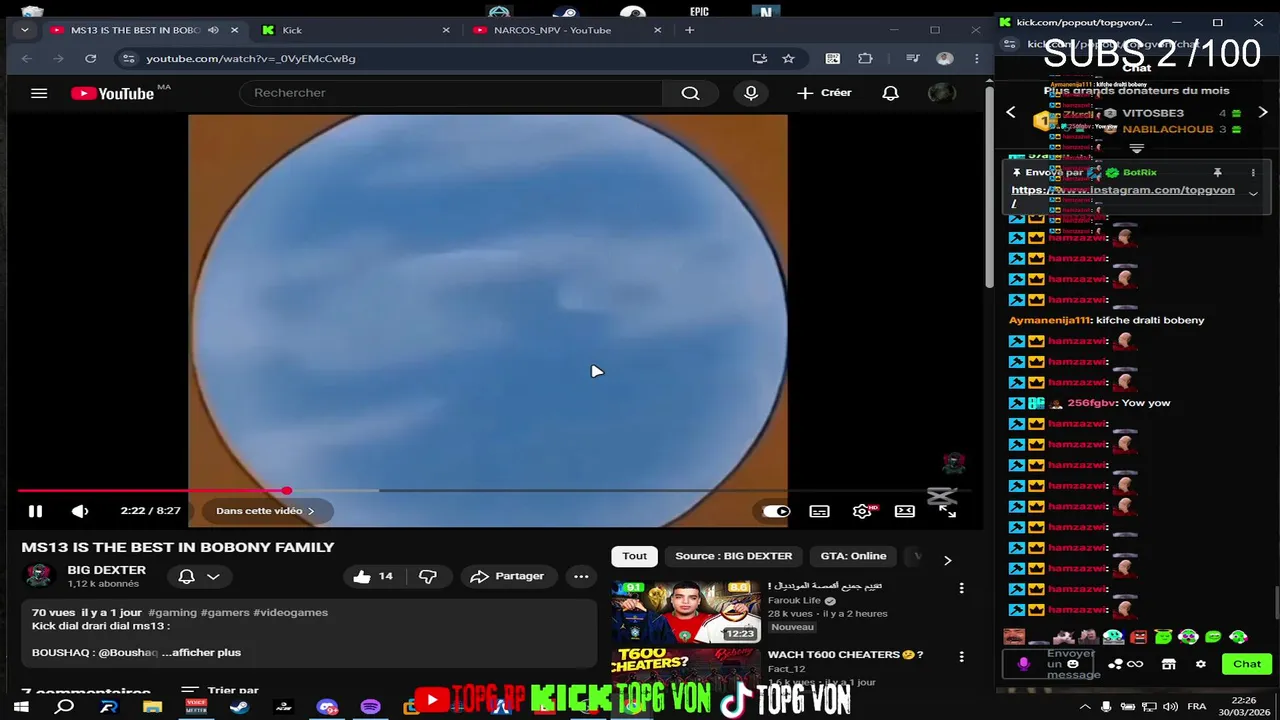Submit search with magnifier button
The width and height of the screenshot is (1280, 720).
point(690,93)
